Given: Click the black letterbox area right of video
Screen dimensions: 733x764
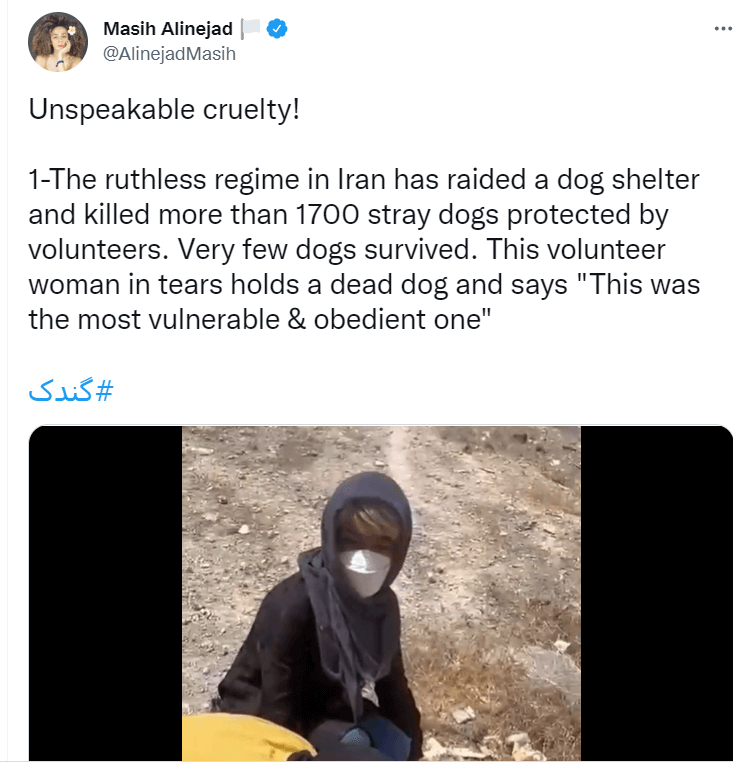Looking at the screenshot, I should [656, 593].
